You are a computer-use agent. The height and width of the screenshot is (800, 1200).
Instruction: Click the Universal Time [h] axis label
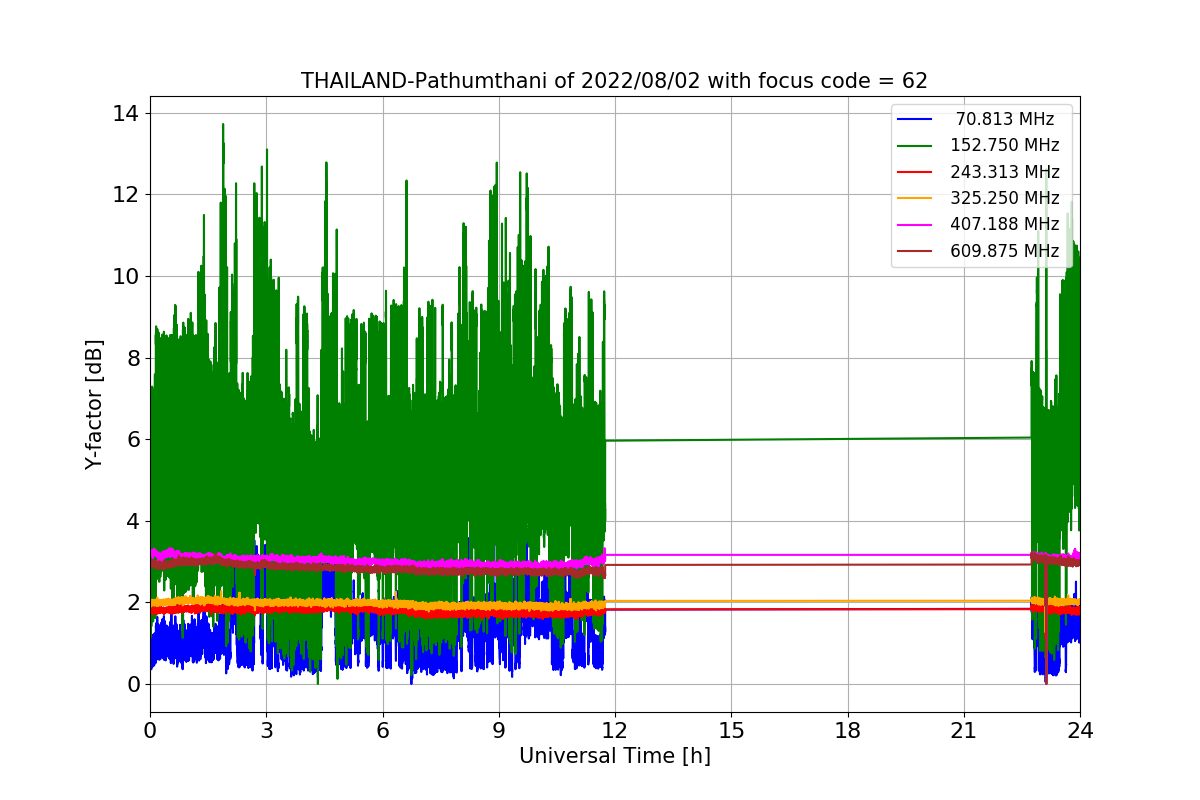click(615, 757)
